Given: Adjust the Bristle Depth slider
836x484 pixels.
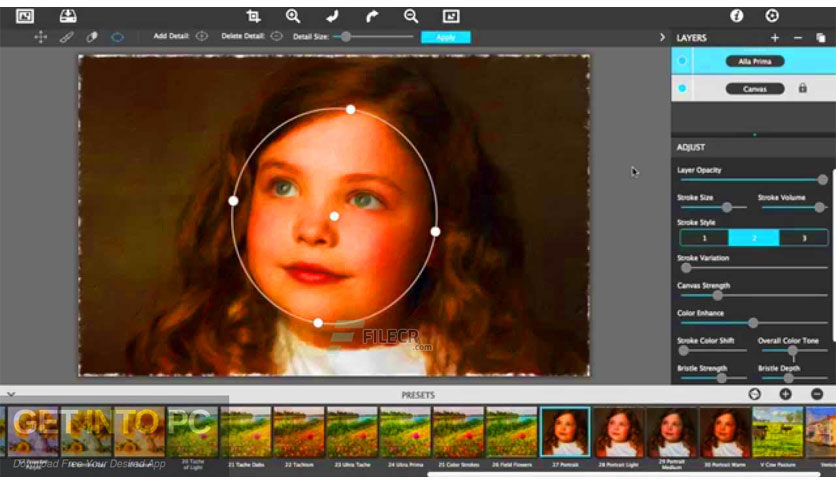Looking at the screenshot, I should (793, 378).
